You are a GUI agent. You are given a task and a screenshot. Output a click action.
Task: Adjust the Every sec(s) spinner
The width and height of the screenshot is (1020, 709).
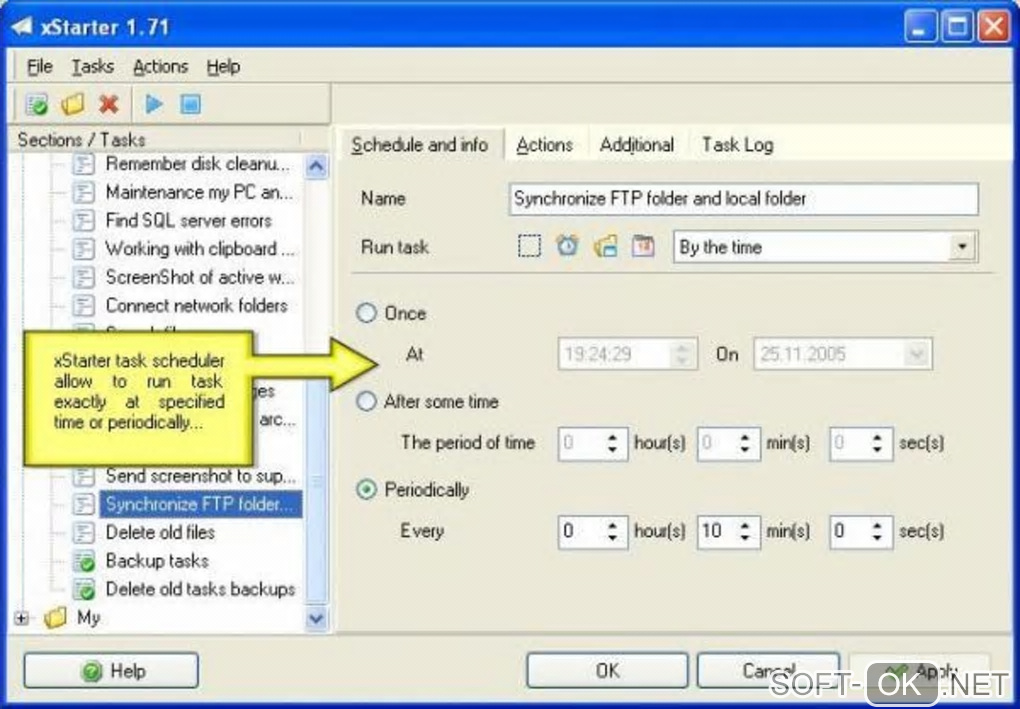tap(877, 531)
